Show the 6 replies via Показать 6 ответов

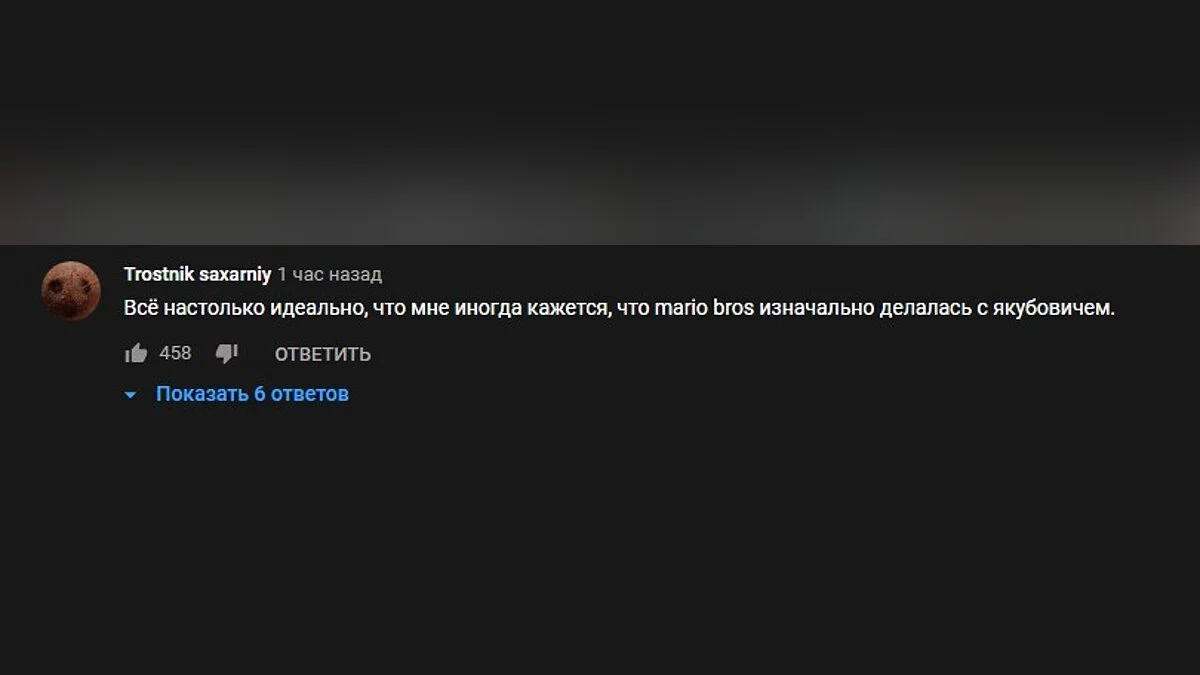252,394
